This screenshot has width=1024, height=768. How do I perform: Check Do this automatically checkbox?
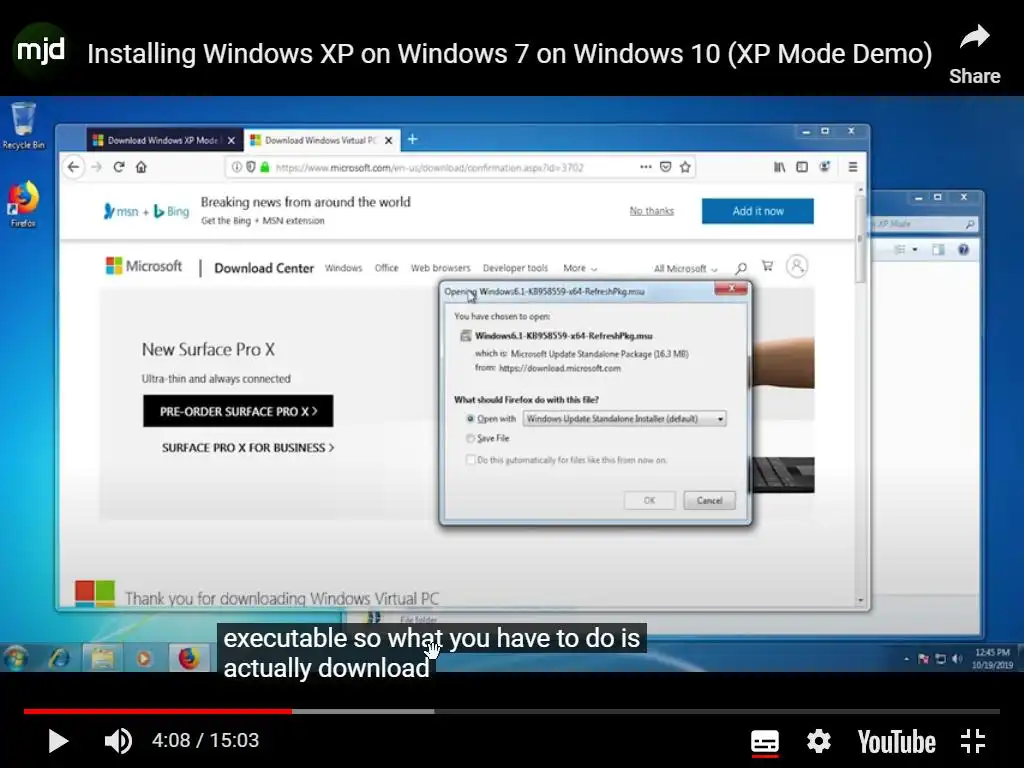(470, 460)
